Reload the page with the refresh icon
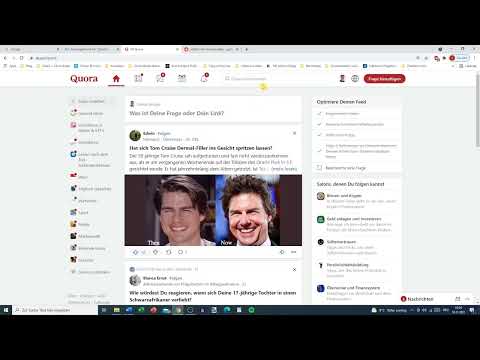This screenshot has width=480, height=360. (22, 58)
